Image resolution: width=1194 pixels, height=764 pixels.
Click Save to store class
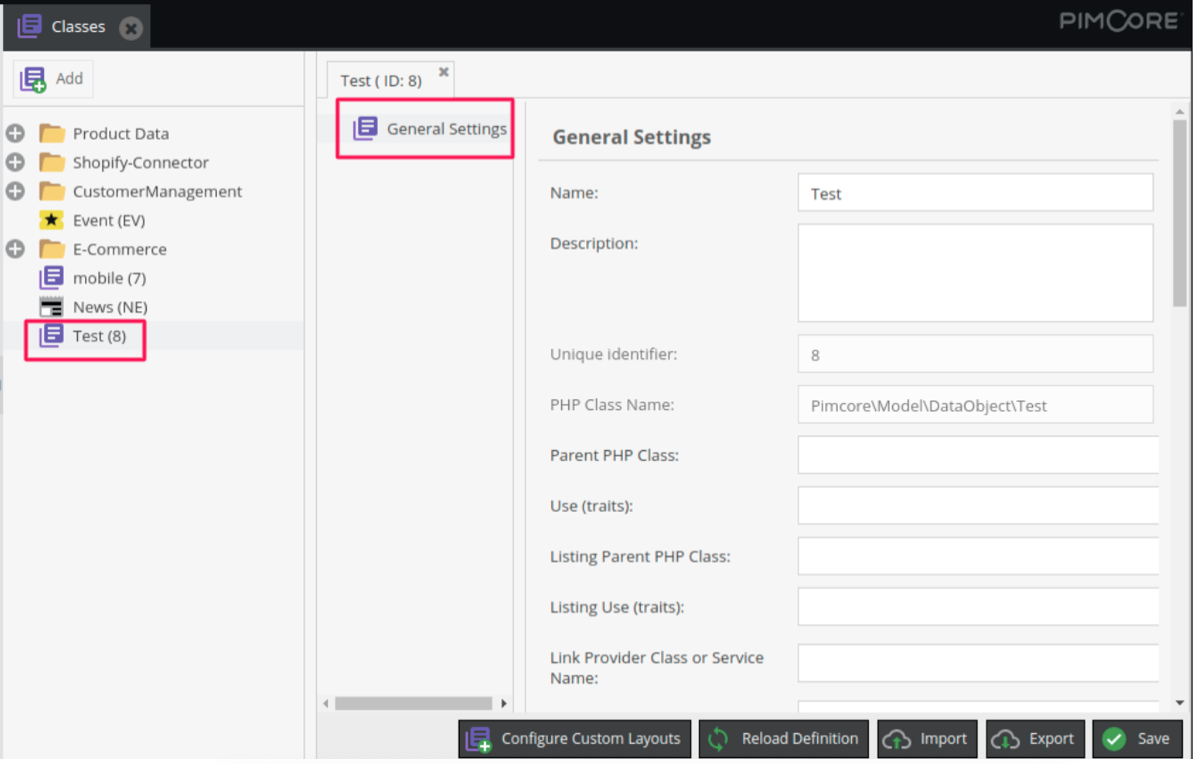(x=1138, y=739)
